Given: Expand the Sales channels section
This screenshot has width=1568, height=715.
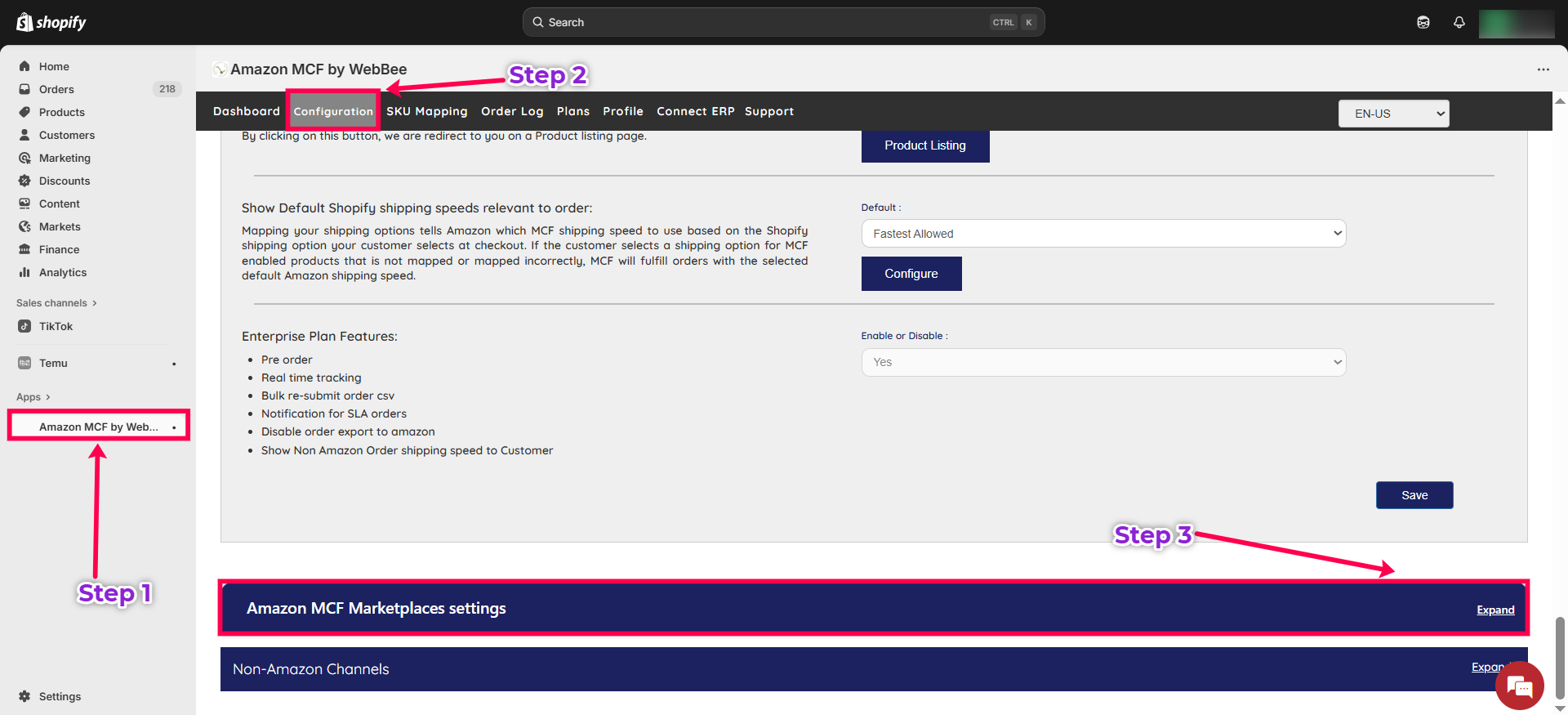Looking at the screenshot, I should click(56, 303).
